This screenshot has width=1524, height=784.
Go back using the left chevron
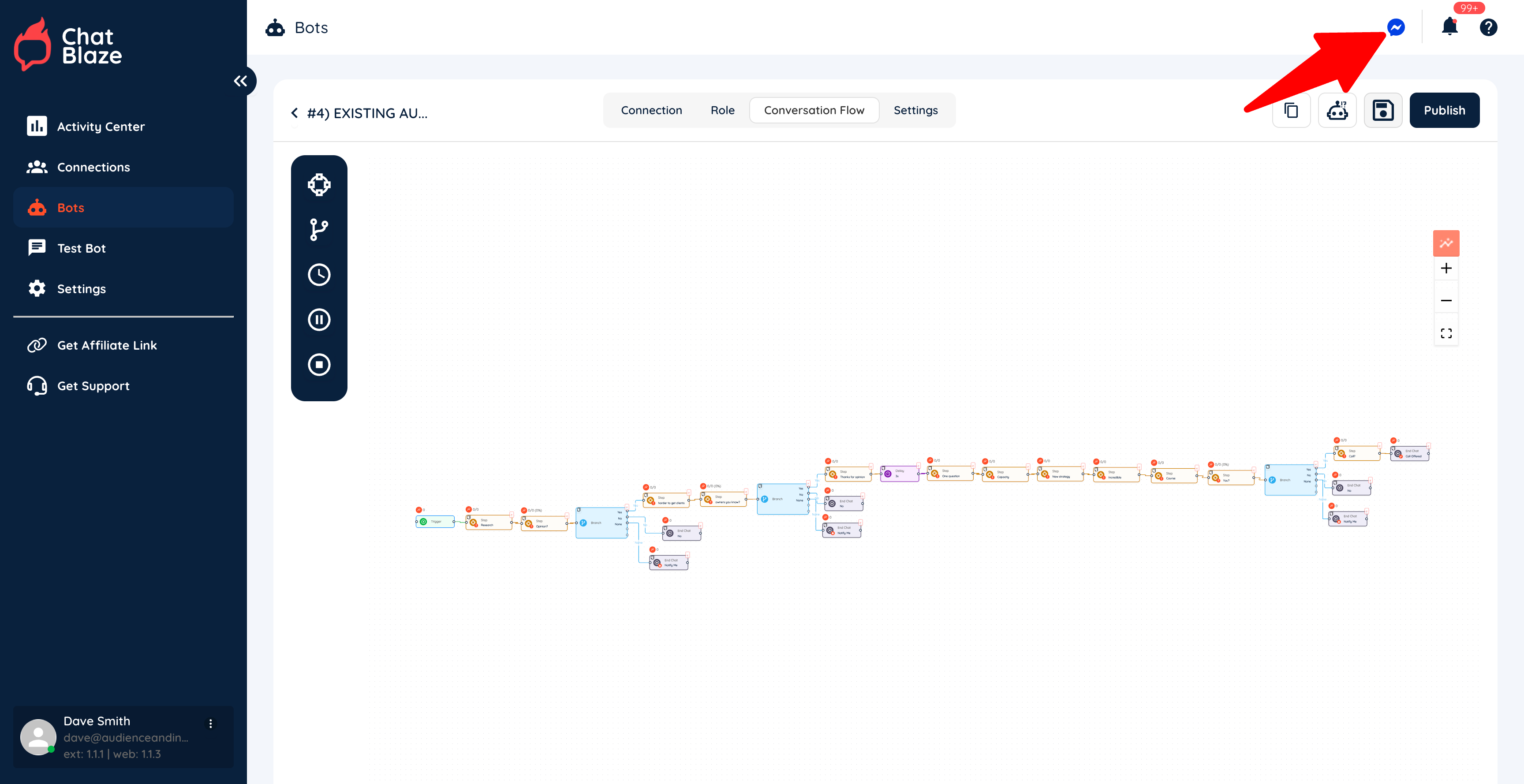[295, 113]
